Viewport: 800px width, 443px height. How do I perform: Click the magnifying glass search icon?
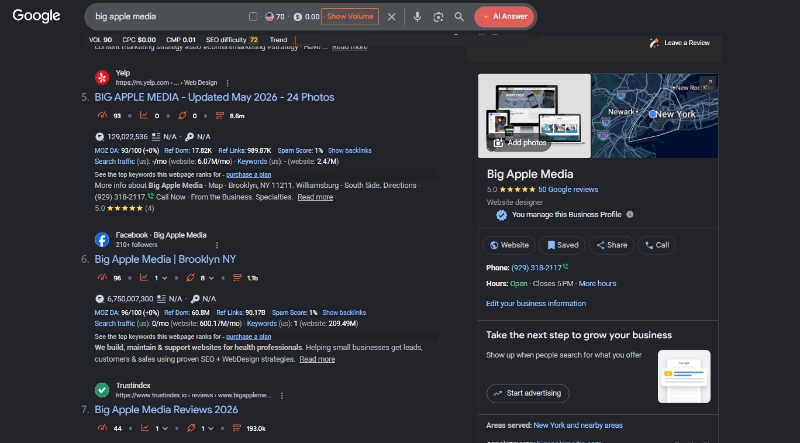[459, 17]
